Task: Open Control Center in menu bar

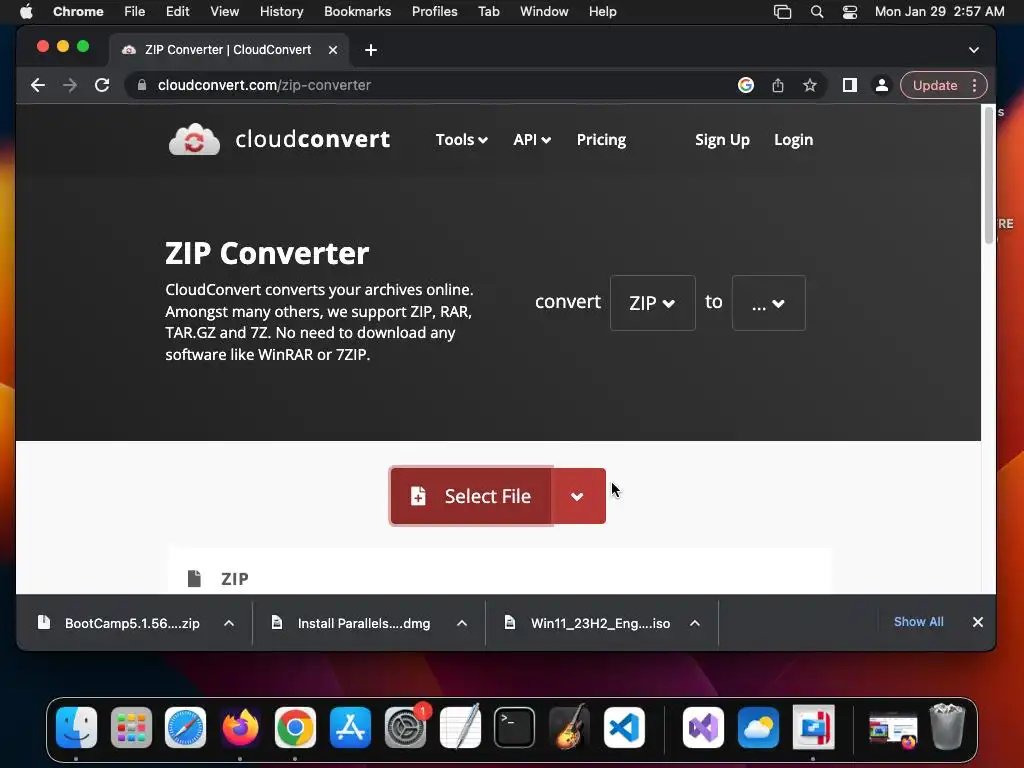Action: [850, 12]
